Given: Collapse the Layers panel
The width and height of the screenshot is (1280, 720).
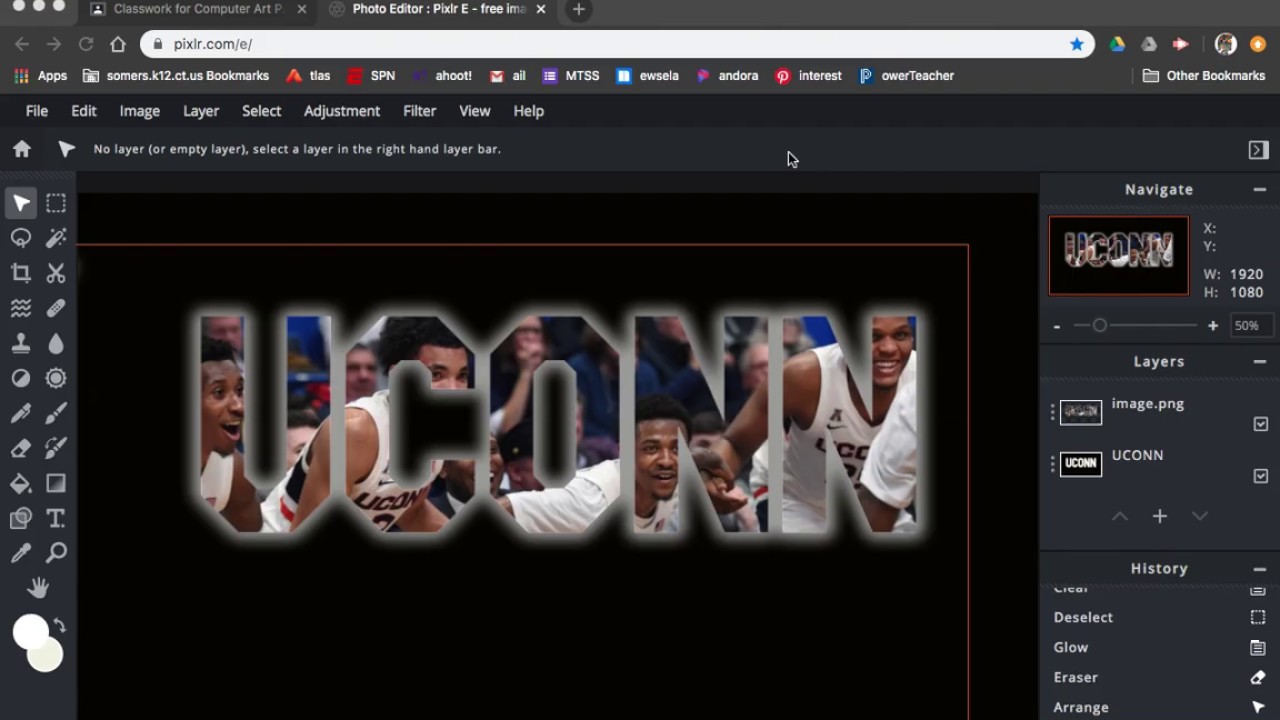Looking at the screenshot, I should pos(1260,361).
